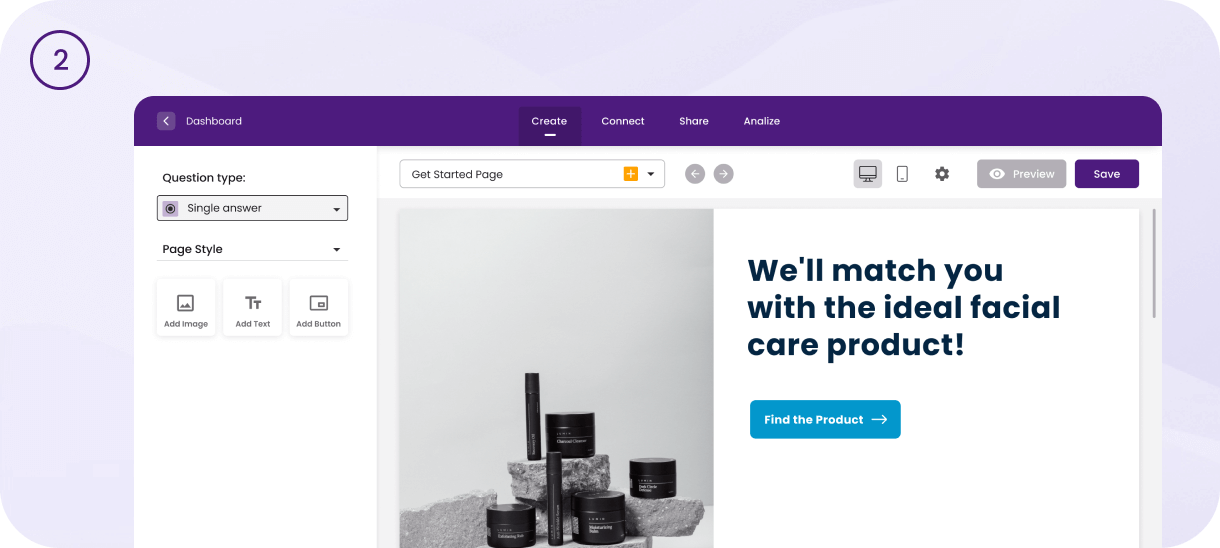Select the Find the Product button on canvas
The width and height of the screenshot is (1220, 548).
pyautogui.click(x=825, y=419)
